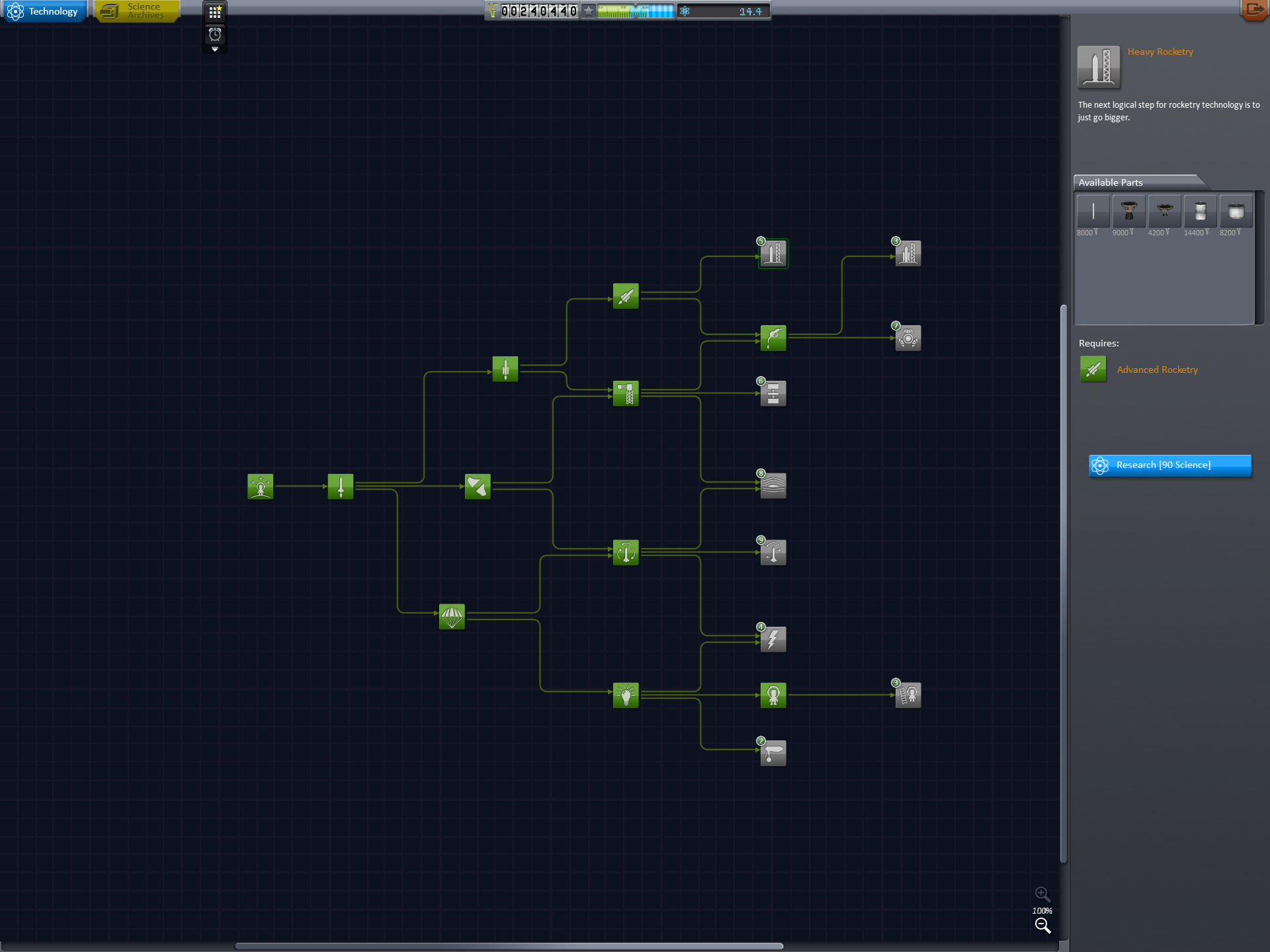Select the Landing node with badge 2

[x=773, y=753]
